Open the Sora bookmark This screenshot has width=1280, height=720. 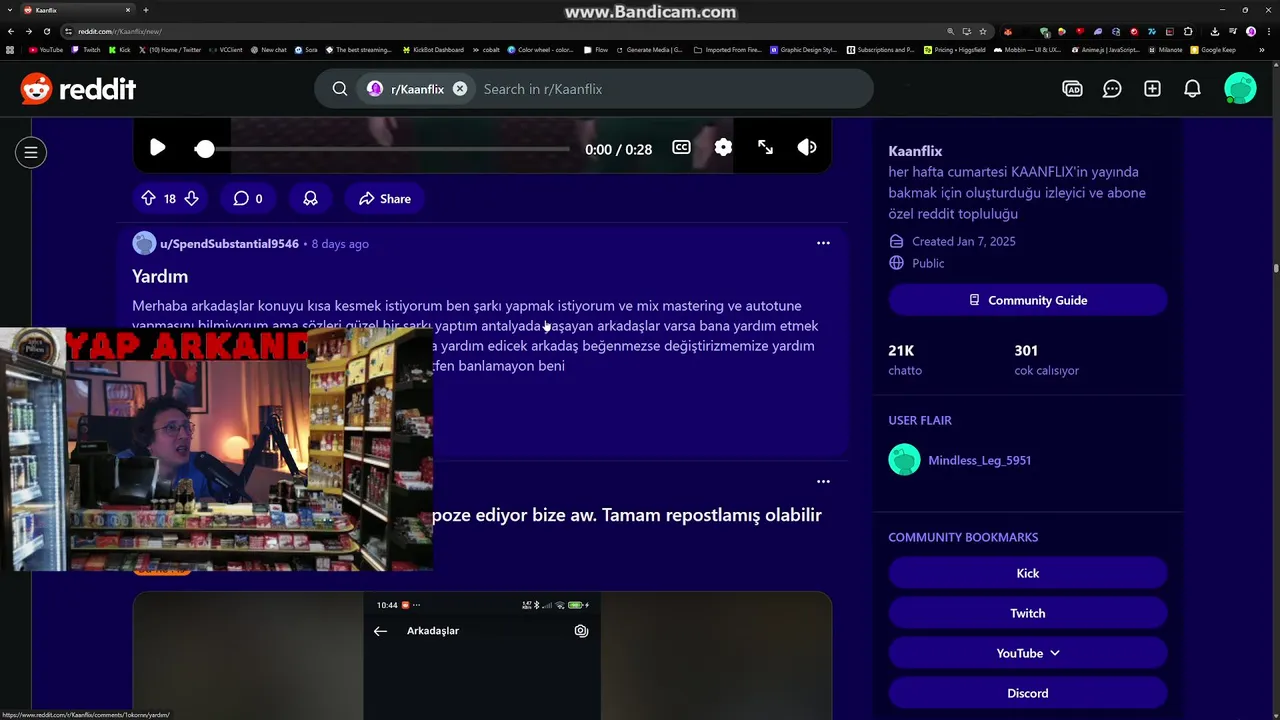(x=306, y=50)
